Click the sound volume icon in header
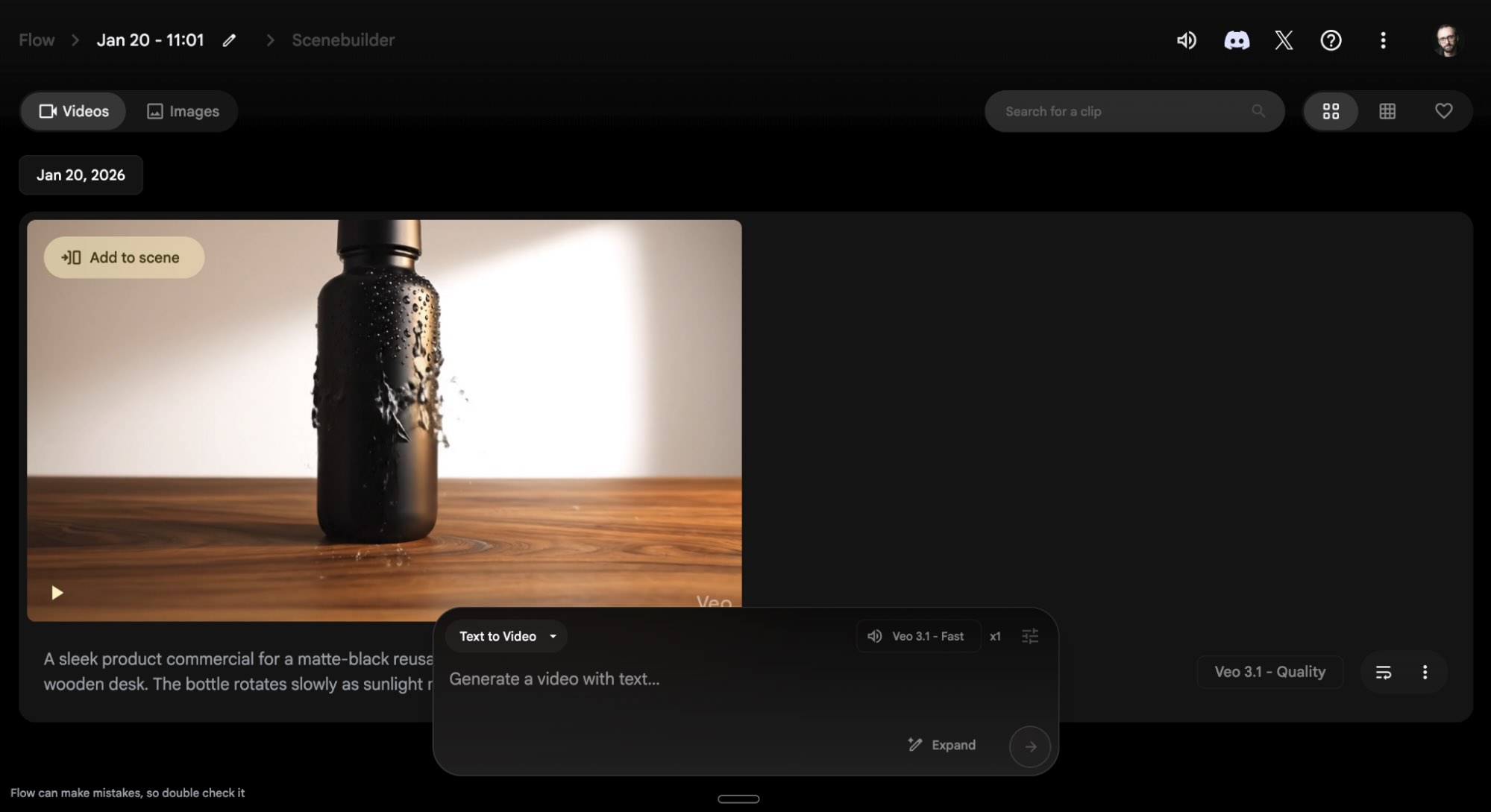Image resolution: width=1491 pixels, height=812 pixels. point(1186,40)
